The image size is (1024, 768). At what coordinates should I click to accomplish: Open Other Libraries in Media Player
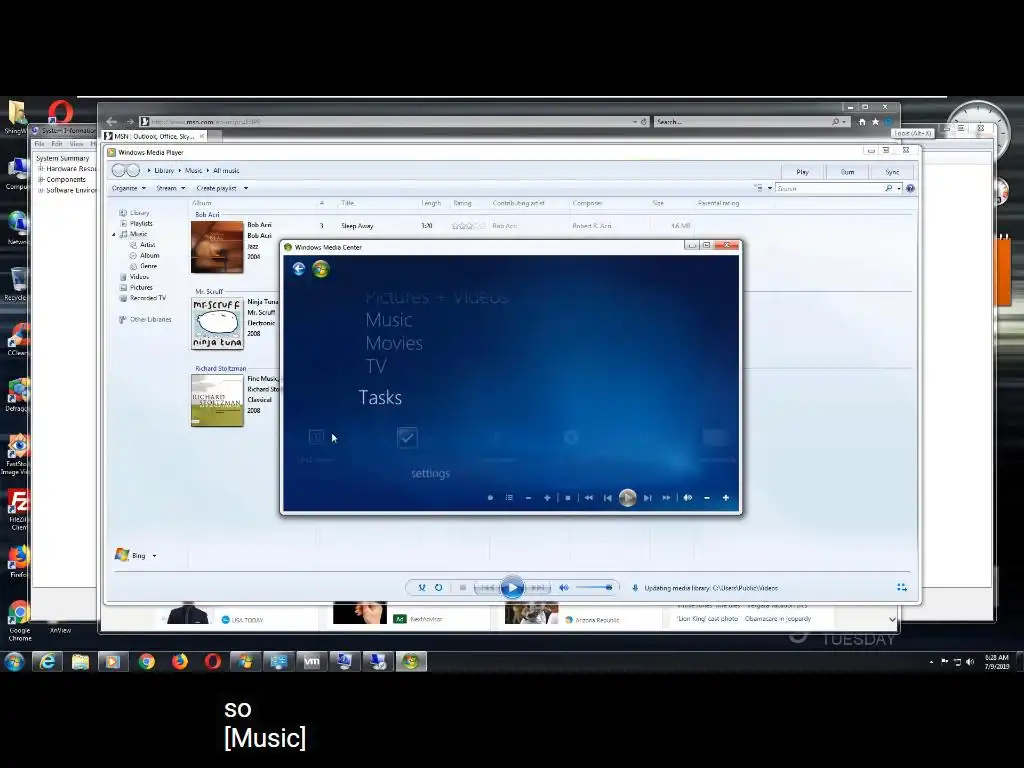coord(150,319)
